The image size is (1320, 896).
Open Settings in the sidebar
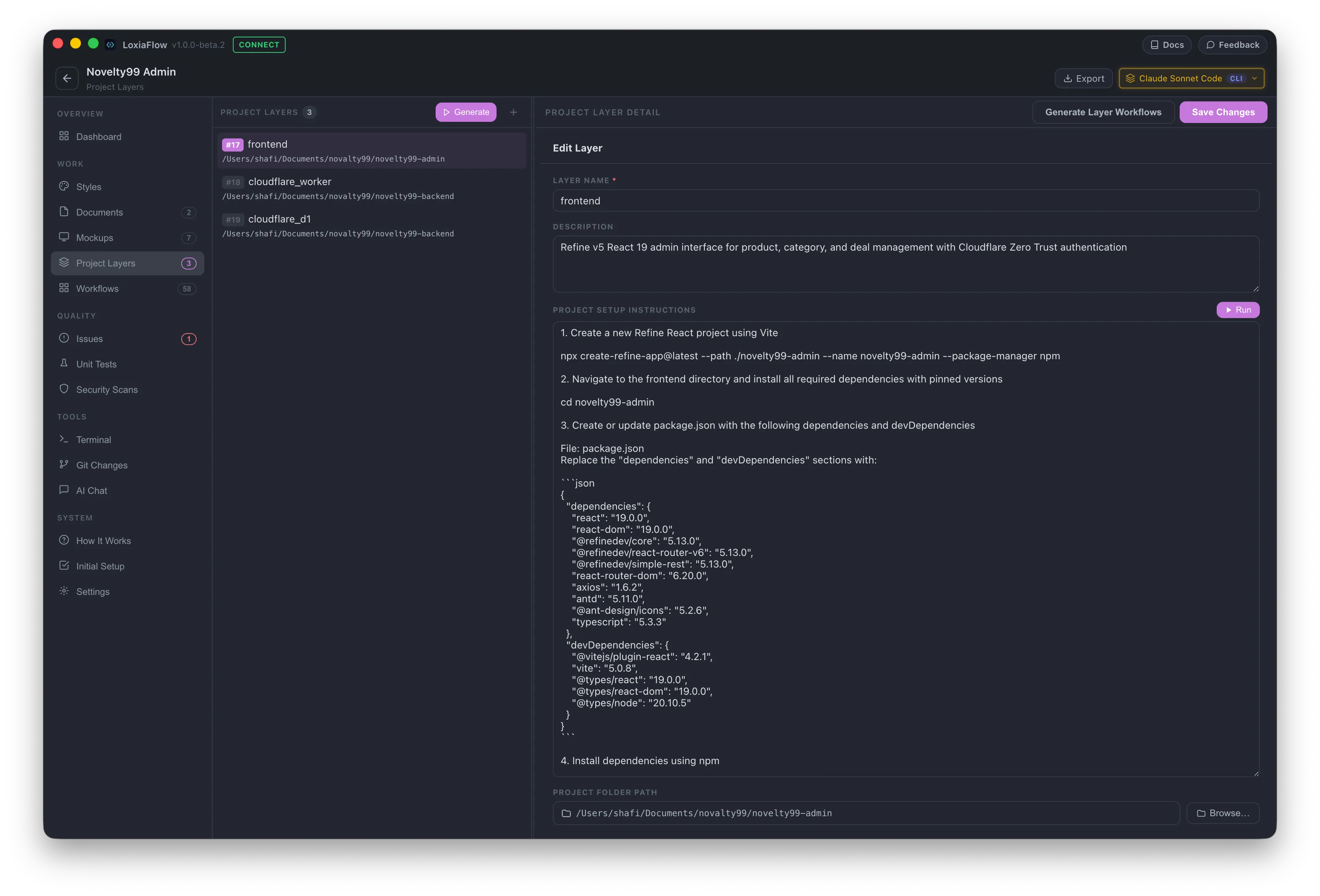point(127,592)
